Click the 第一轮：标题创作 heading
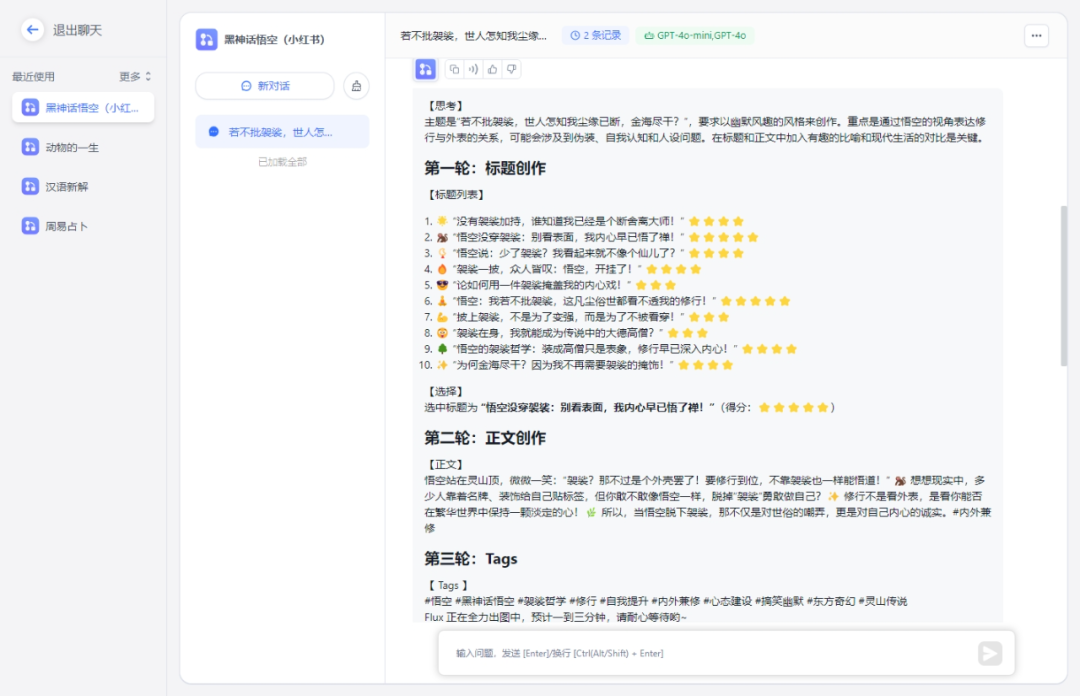Image resolution: width=1080 pixels, height=696 pixels. pos(485,168)
